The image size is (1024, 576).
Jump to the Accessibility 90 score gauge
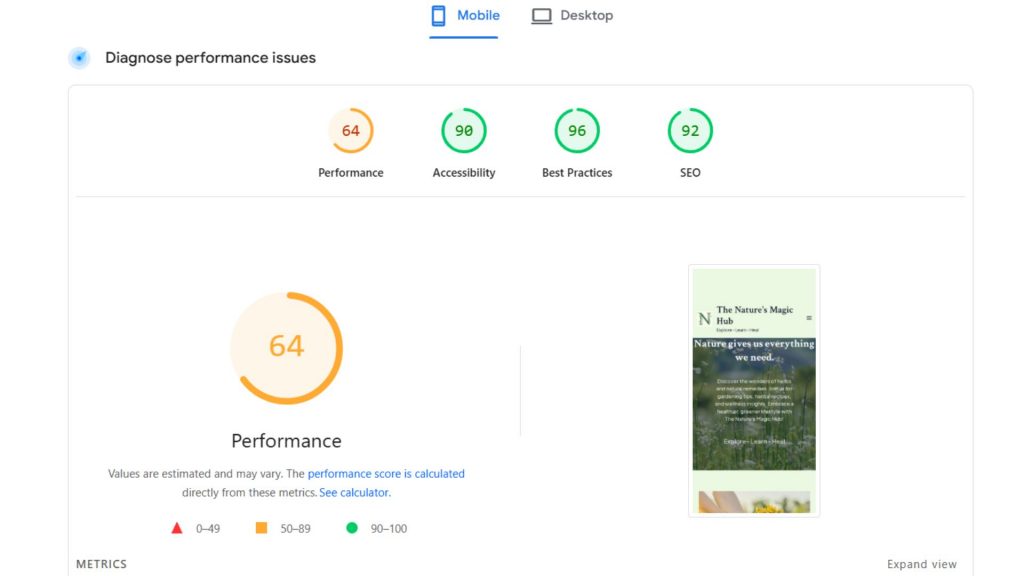tap(464, 131)
